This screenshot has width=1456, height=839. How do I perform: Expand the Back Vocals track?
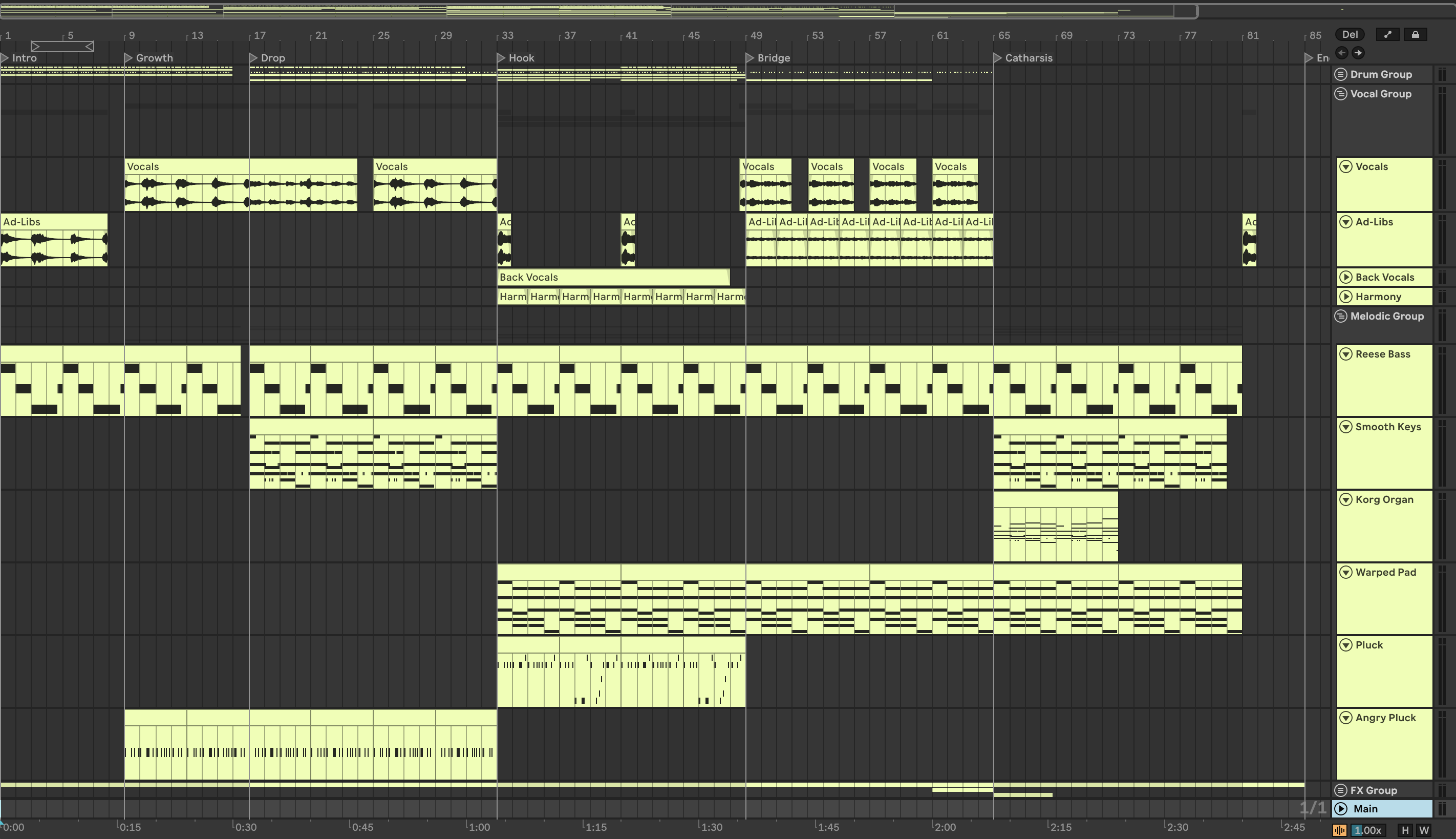1346,277
